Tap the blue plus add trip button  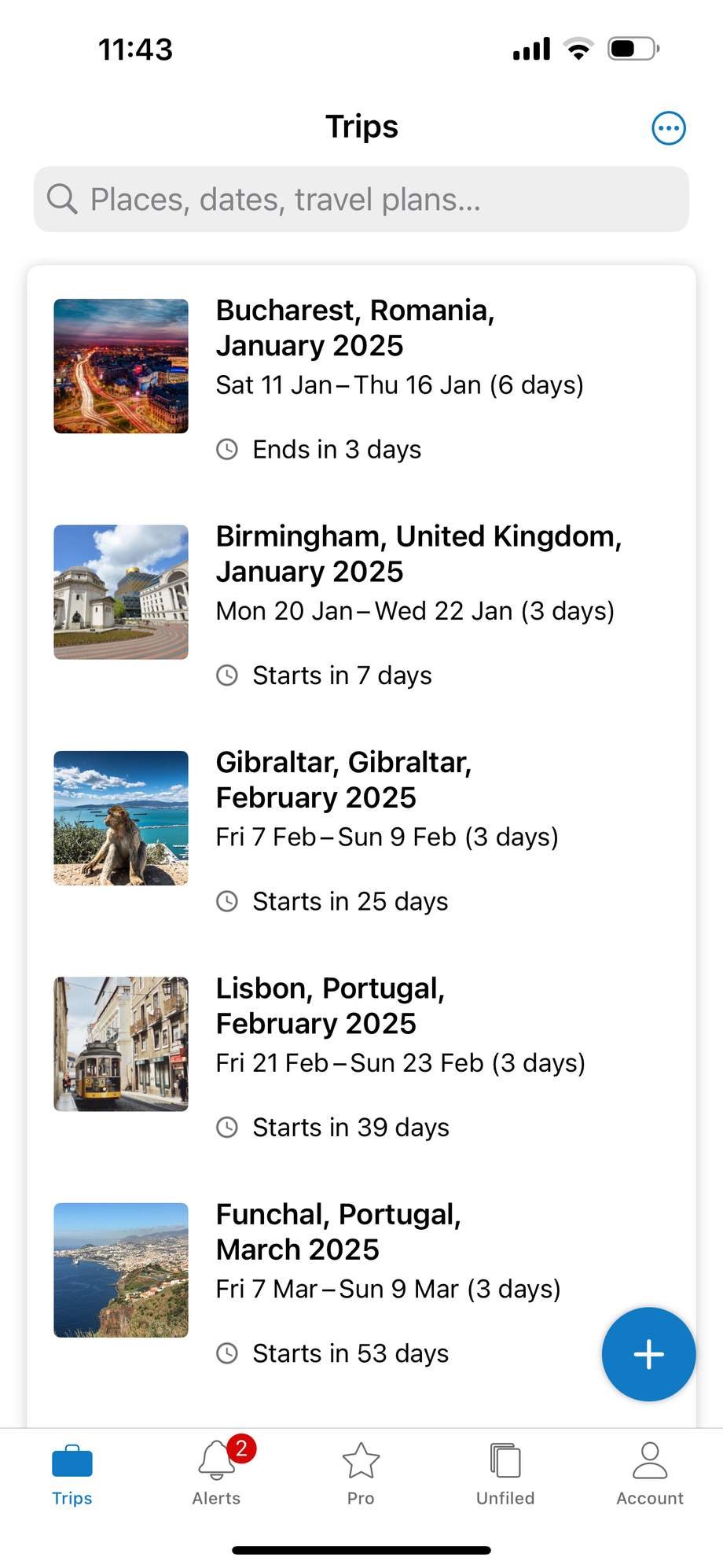tap(648, 1354)
